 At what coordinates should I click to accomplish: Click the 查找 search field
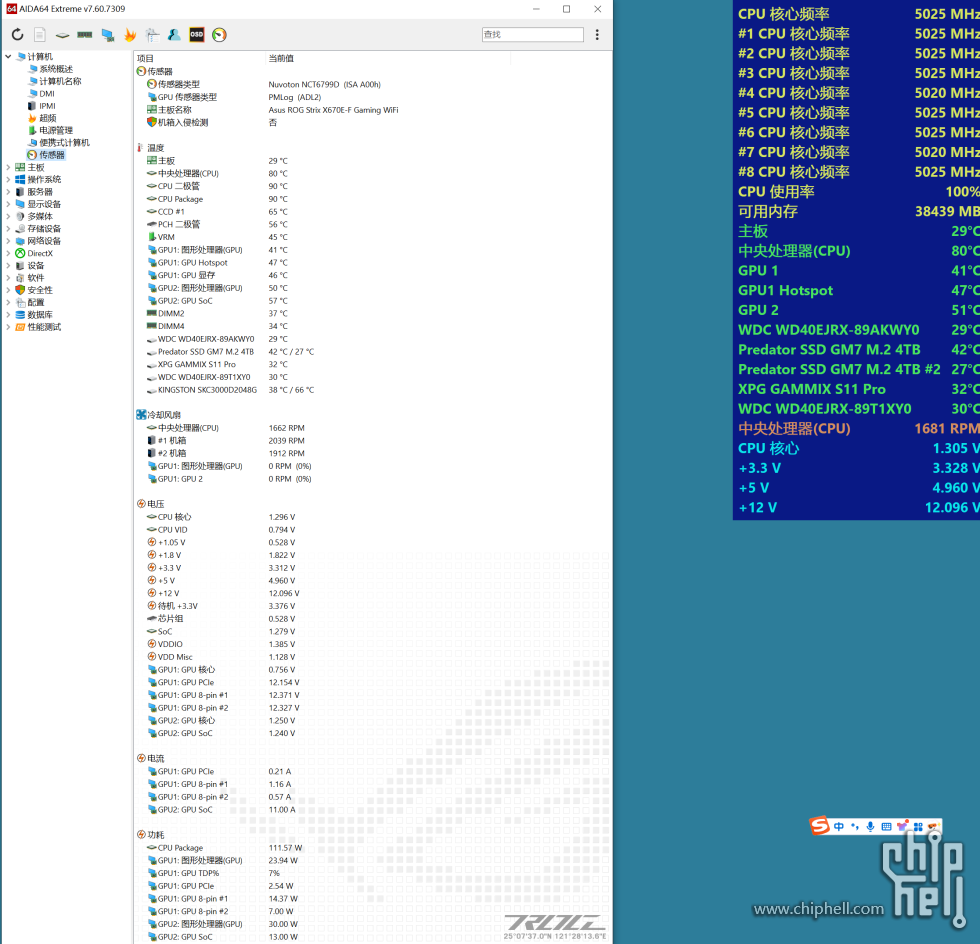532,34
